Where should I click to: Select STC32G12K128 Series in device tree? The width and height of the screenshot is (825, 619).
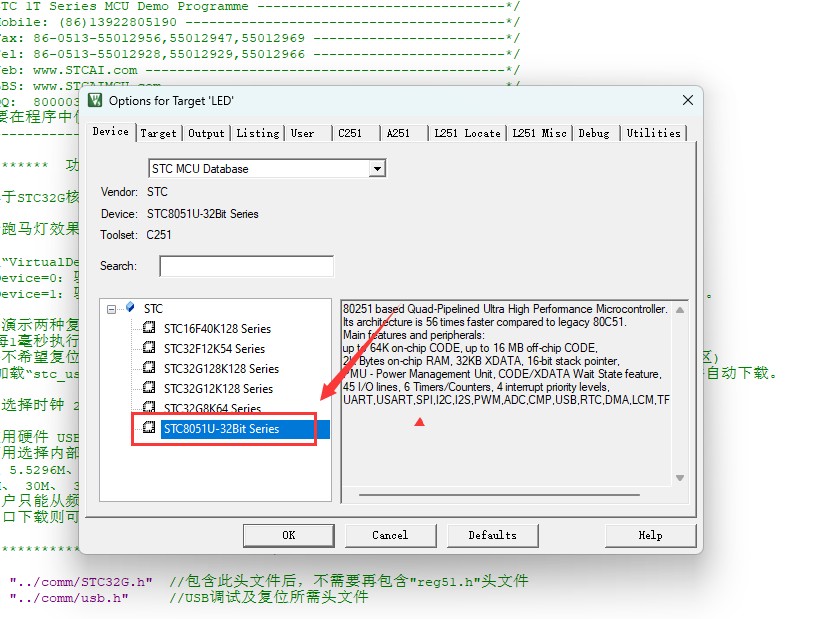(218, 389)
